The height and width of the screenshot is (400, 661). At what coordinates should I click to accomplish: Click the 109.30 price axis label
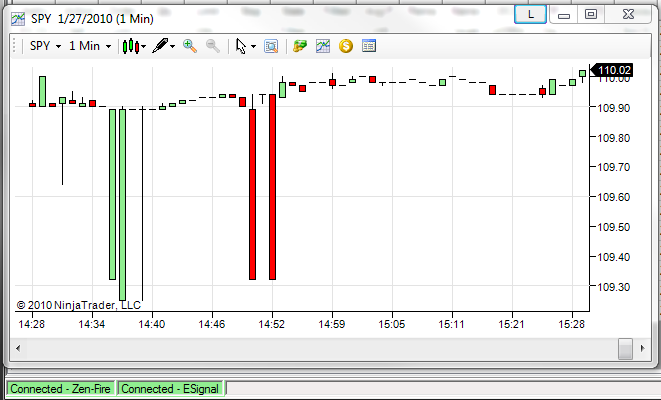(614, 287)
